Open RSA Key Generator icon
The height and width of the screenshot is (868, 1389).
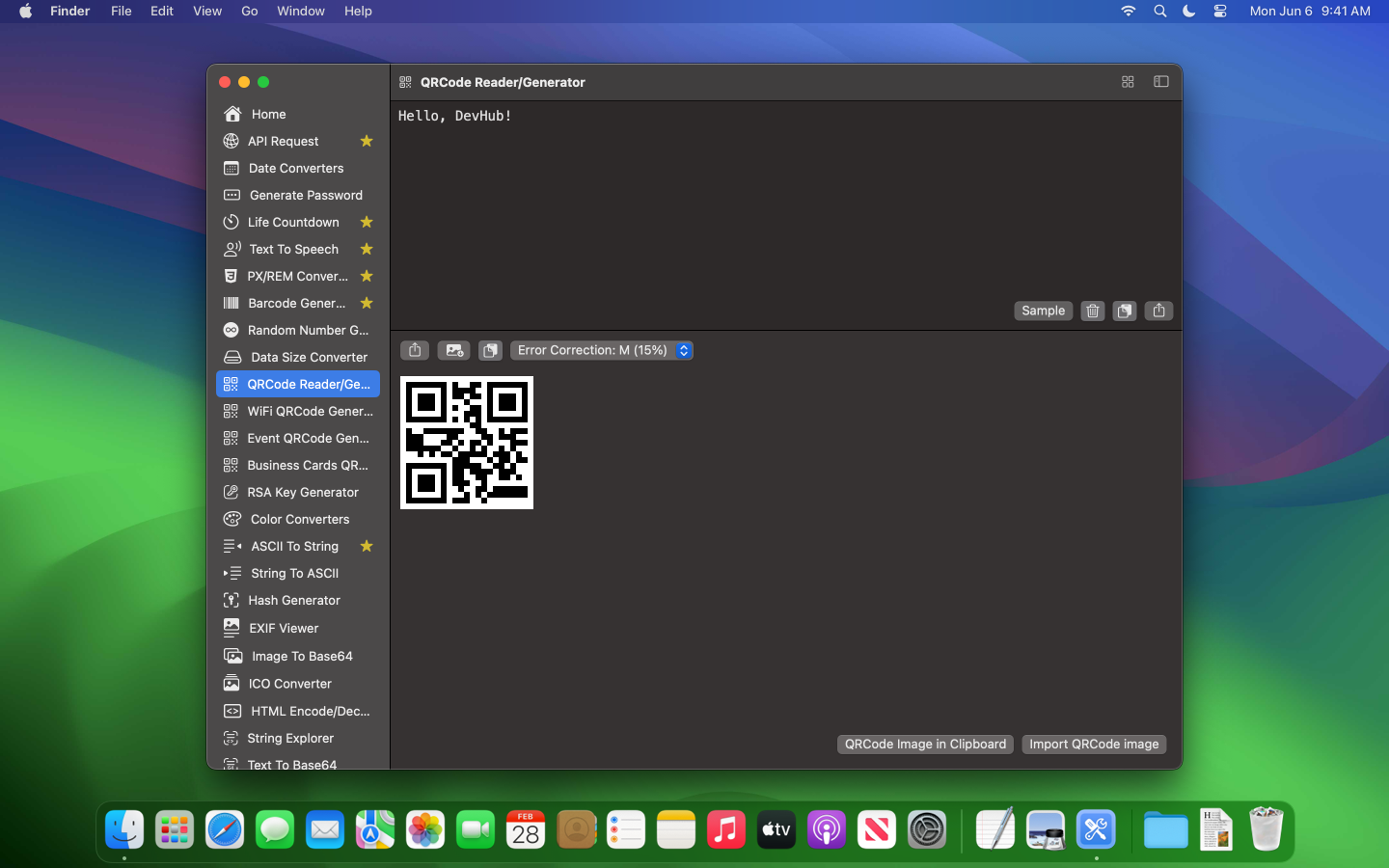[231, 492]
